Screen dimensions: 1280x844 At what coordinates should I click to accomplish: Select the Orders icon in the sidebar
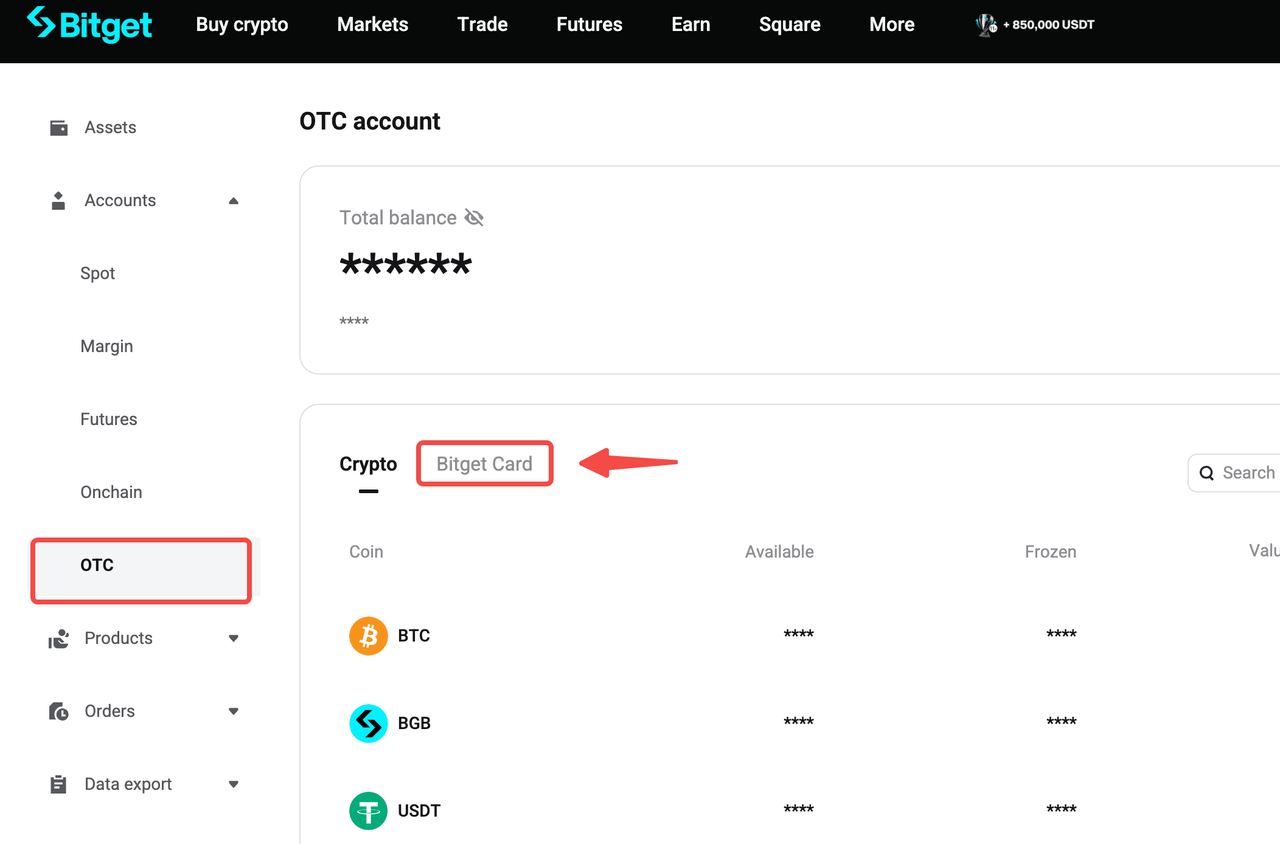(58, 710)
